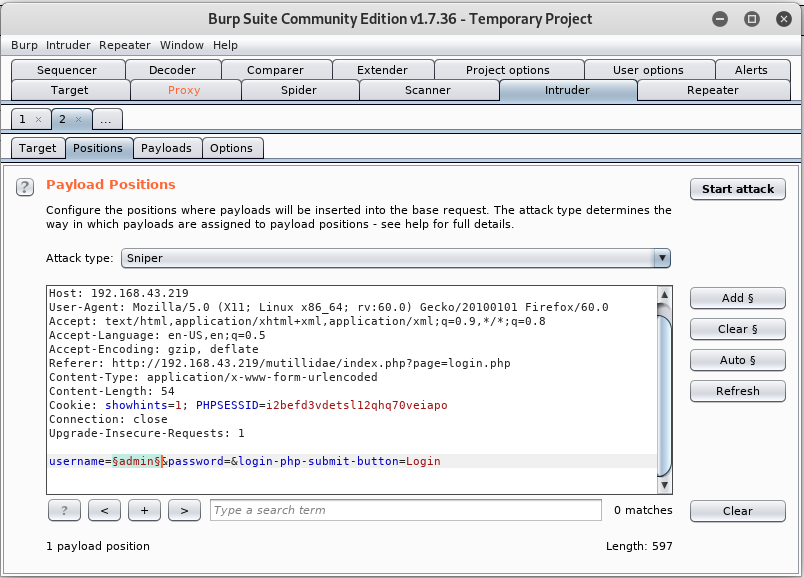
Task: Click the Add § button
Action: [738, 298]
